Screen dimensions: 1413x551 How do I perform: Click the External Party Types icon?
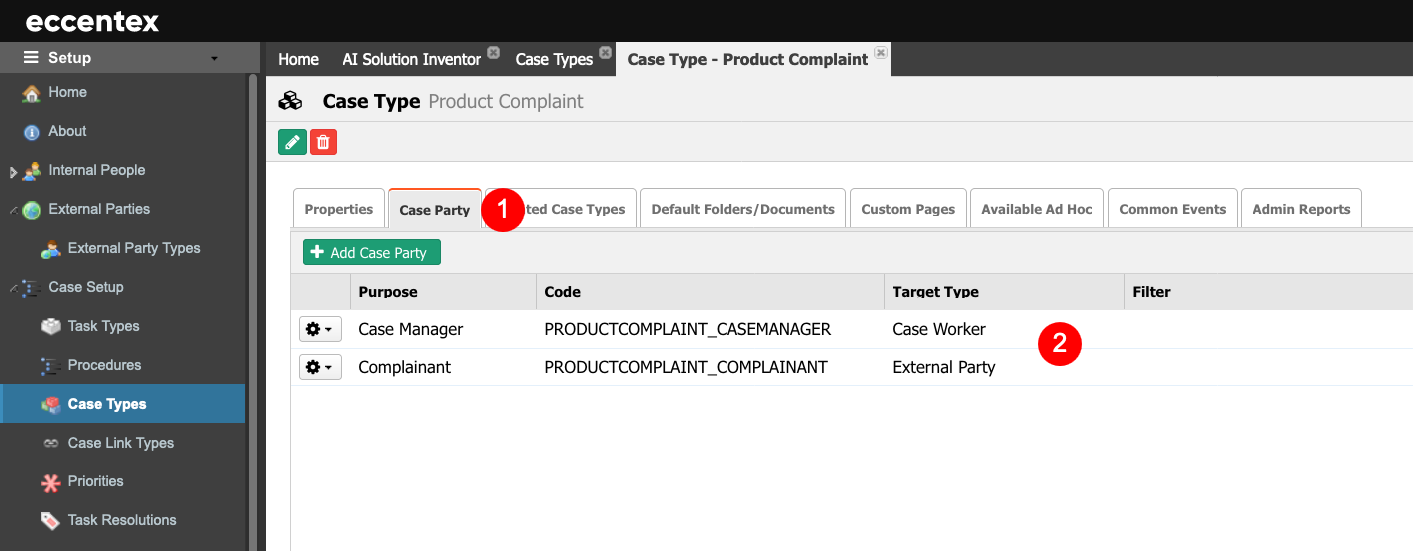(x=50, y=248)
